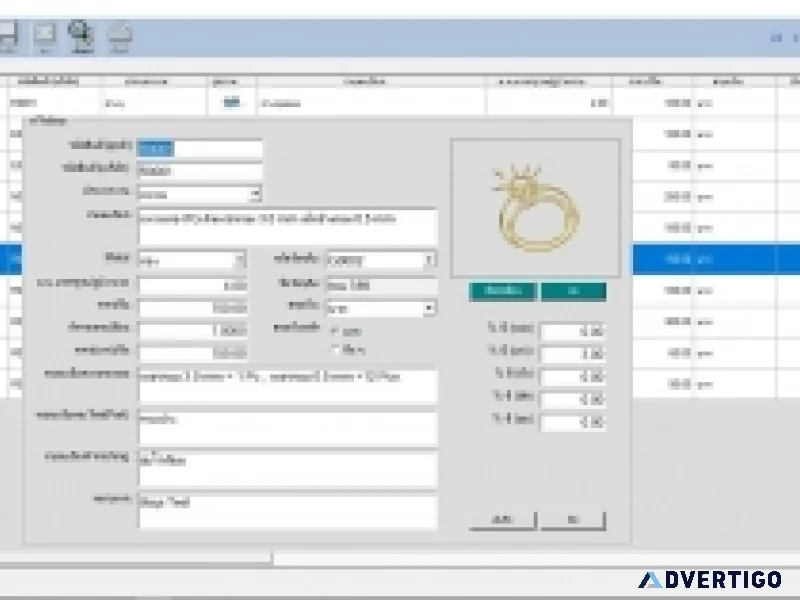Viewport: 800px width, 600px height.
Task: Click the magnifier search icon in the toolbar
Action: (81, 34)
